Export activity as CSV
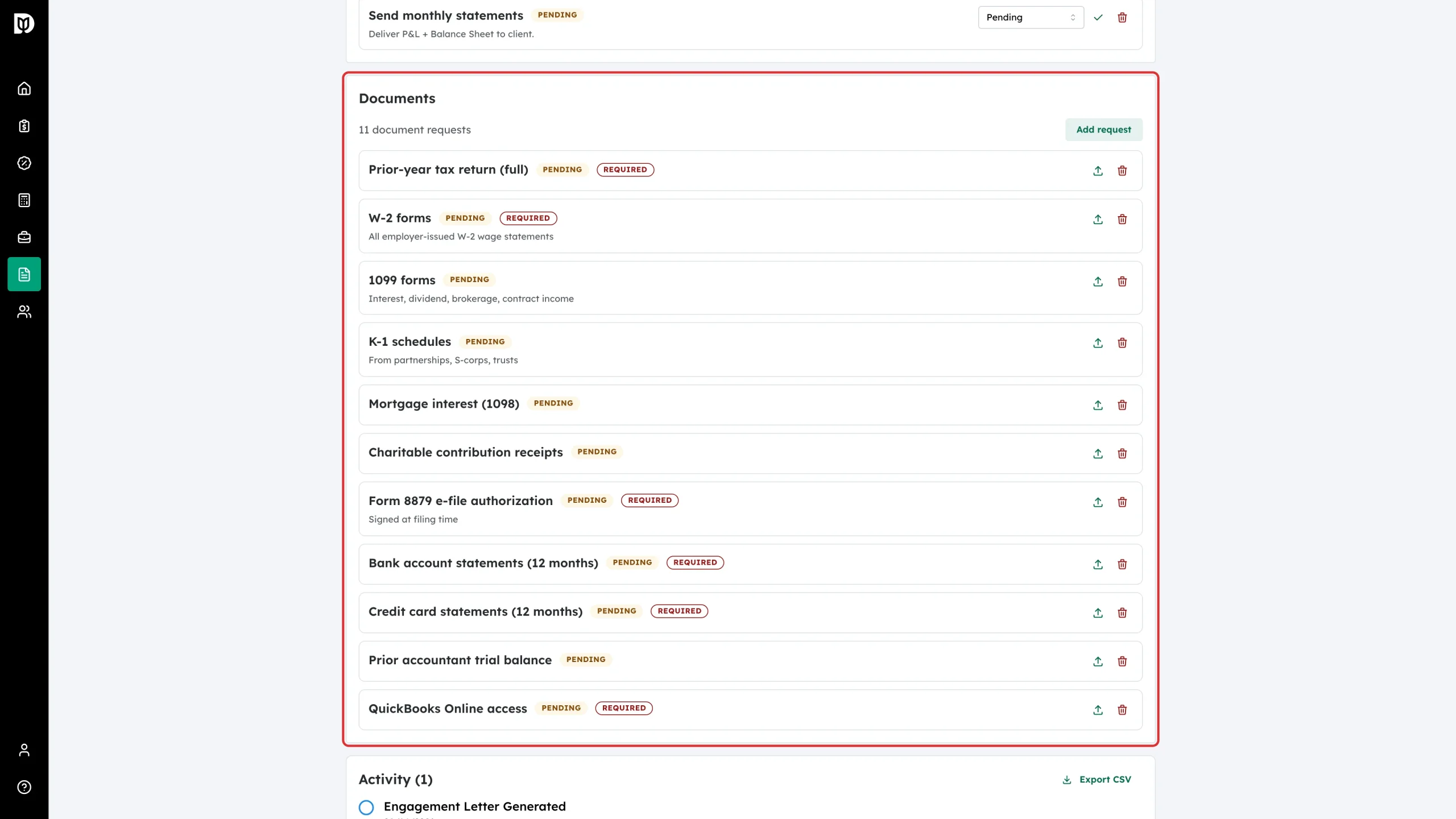Image resolution: width=1456 pixels, height=819 pixels. coord(1097,780)
